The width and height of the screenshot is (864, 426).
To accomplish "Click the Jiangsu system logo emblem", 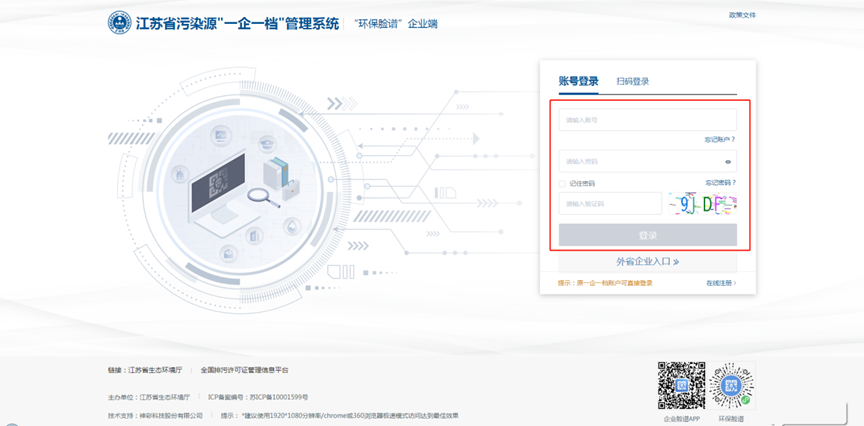I will tap(119, 22).
